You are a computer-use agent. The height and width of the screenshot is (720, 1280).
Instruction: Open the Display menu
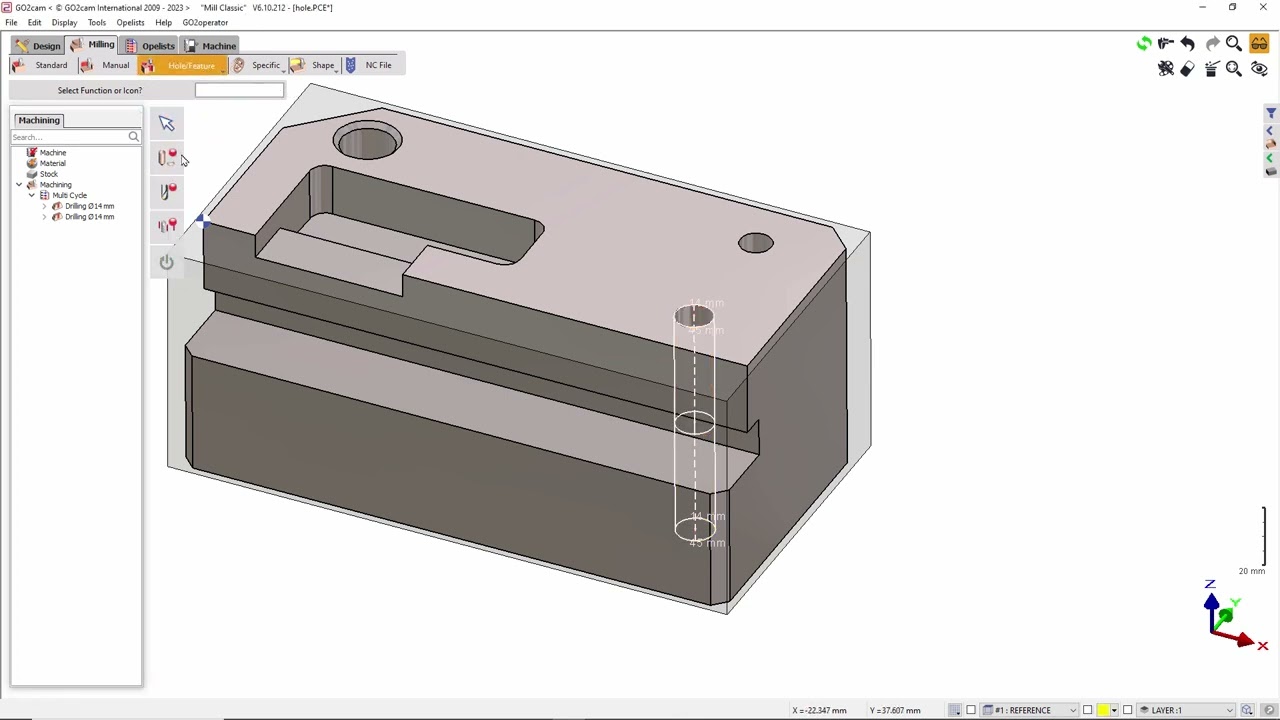(64, 22)
